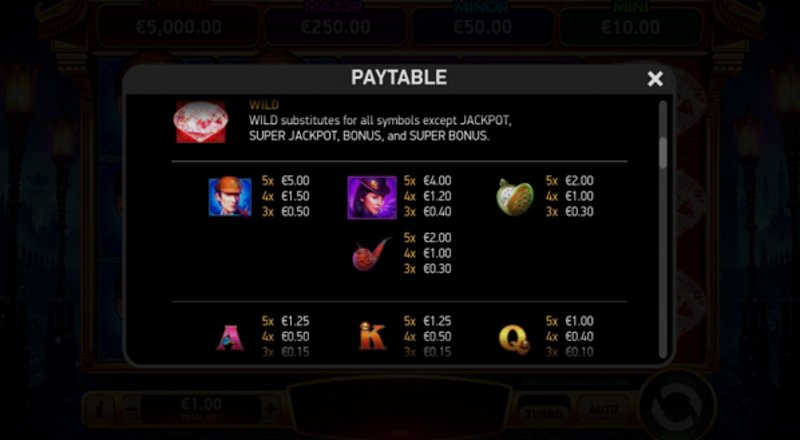Screen dimensions: 800x440
Task: Click the orange K card symbol
Action: (x=372, y=336)
